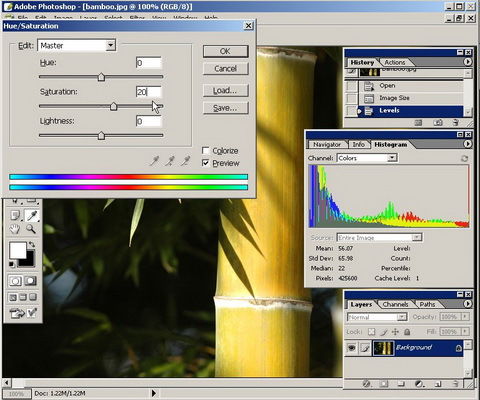Open the Channel Colors dropdown
Viewport: 480px width, 400px height.
point(367,158)
